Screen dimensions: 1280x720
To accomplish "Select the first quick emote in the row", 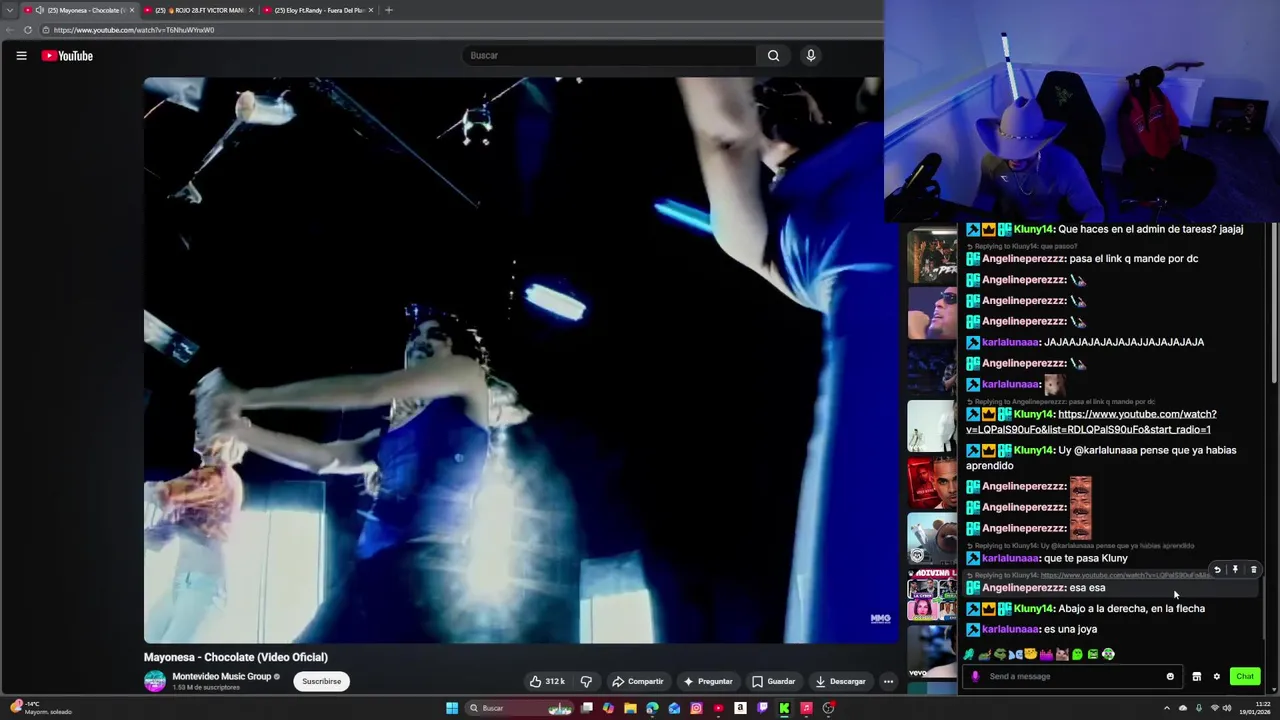I will click(969, 655).
